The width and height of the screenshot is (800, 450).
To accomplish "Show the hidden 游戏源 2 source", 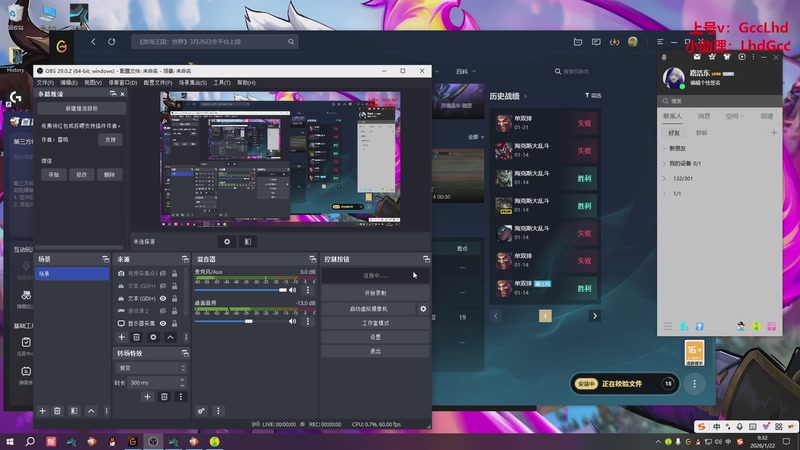I will (x=163, y=311).
